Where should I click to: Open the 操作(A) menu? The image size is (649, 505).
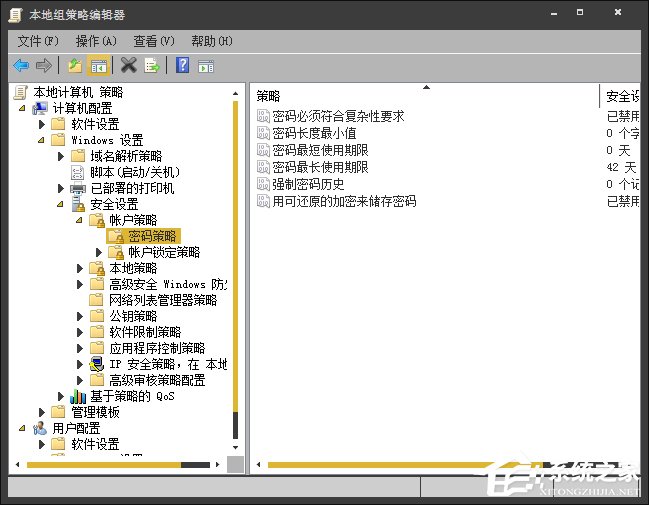(96, 41)
